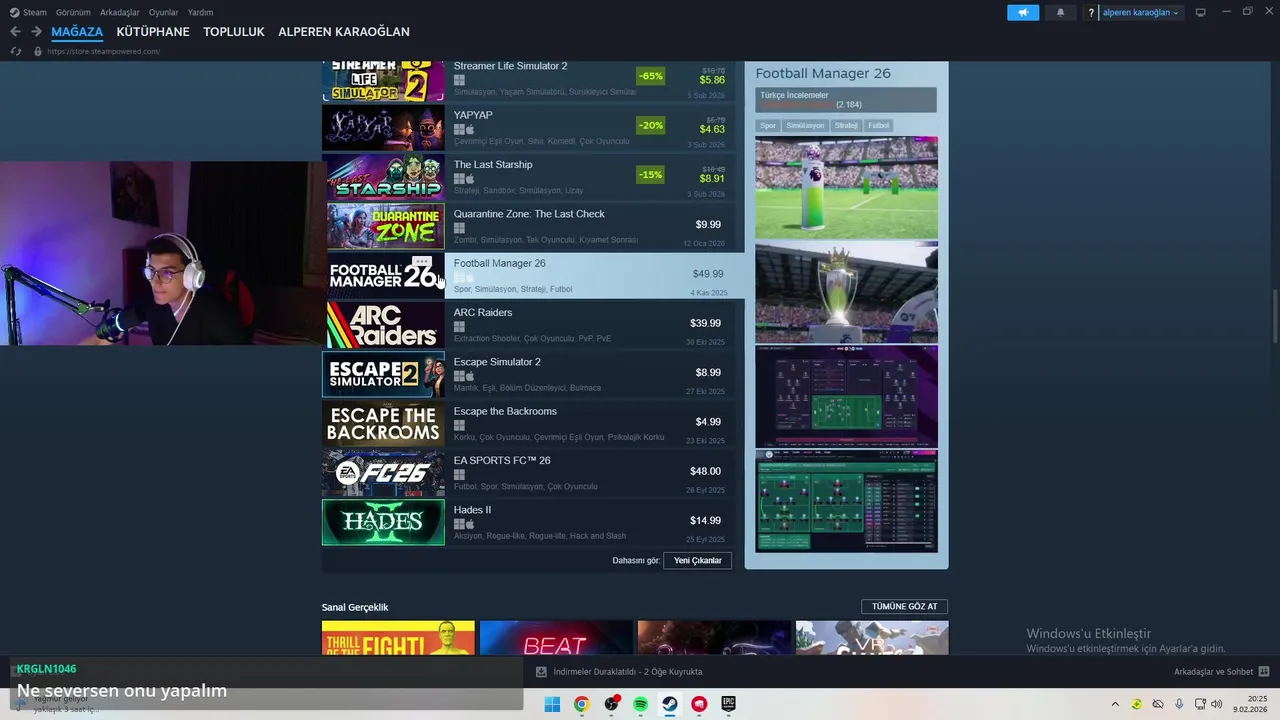Open the stadium pitch screenshot in preview
Image resolution: width=1280 pixels, height=720 pixels.
[846, 188]
